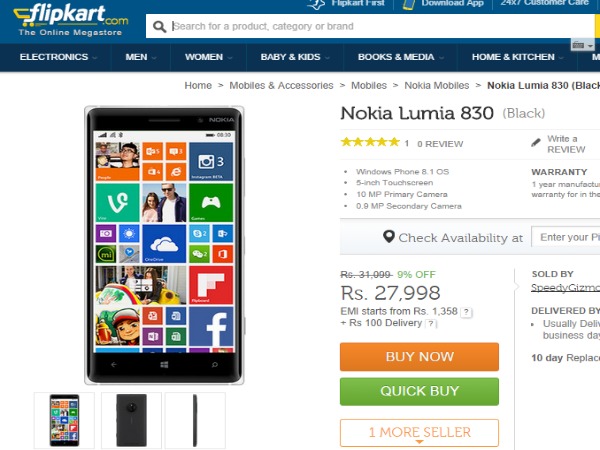Open the Home & Kitchen menu
Viewport: 600px width, 450px height.
tap(517, 57)
